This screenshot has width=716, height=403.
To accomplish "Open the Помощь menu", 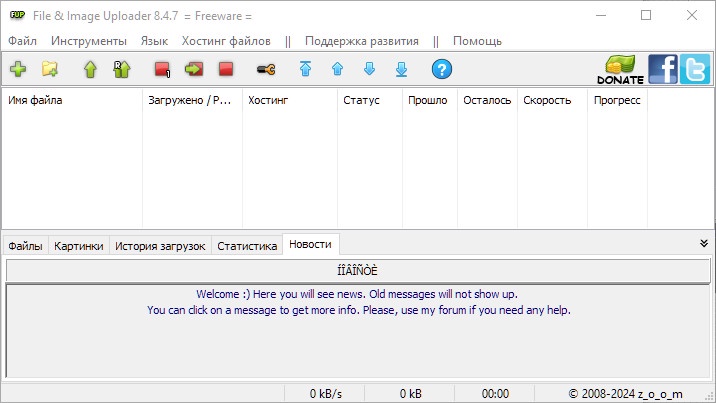I will [x=477, y=41].
